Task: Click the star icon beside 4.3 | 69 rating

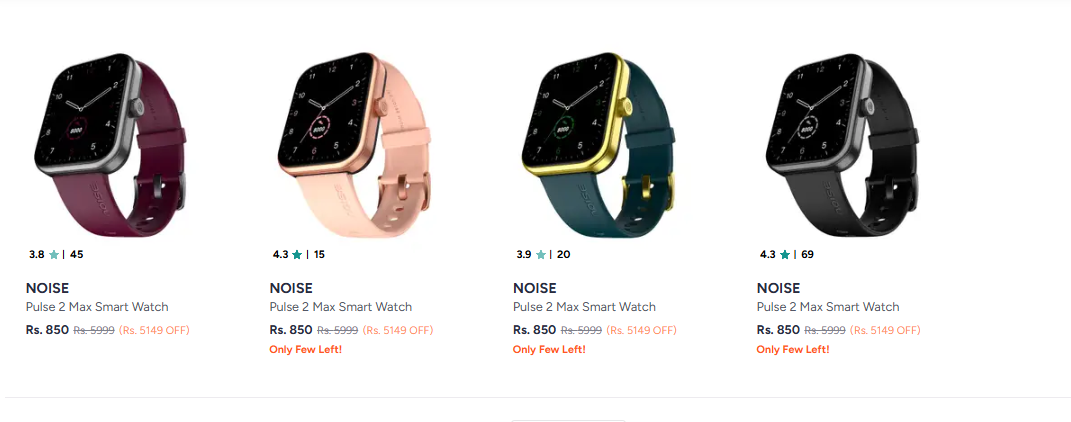Action: (x=785, y=255)
